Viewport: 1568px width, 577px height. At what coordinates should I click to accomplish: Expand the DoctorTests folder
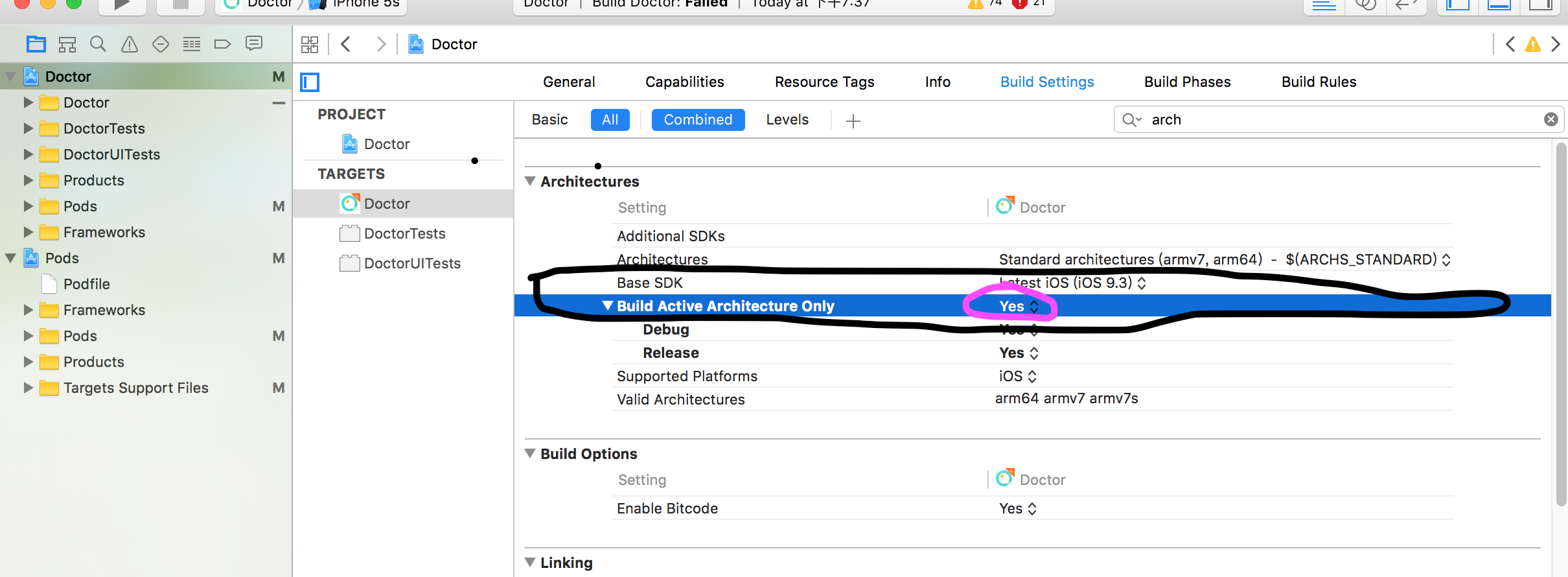pos(28,128)
